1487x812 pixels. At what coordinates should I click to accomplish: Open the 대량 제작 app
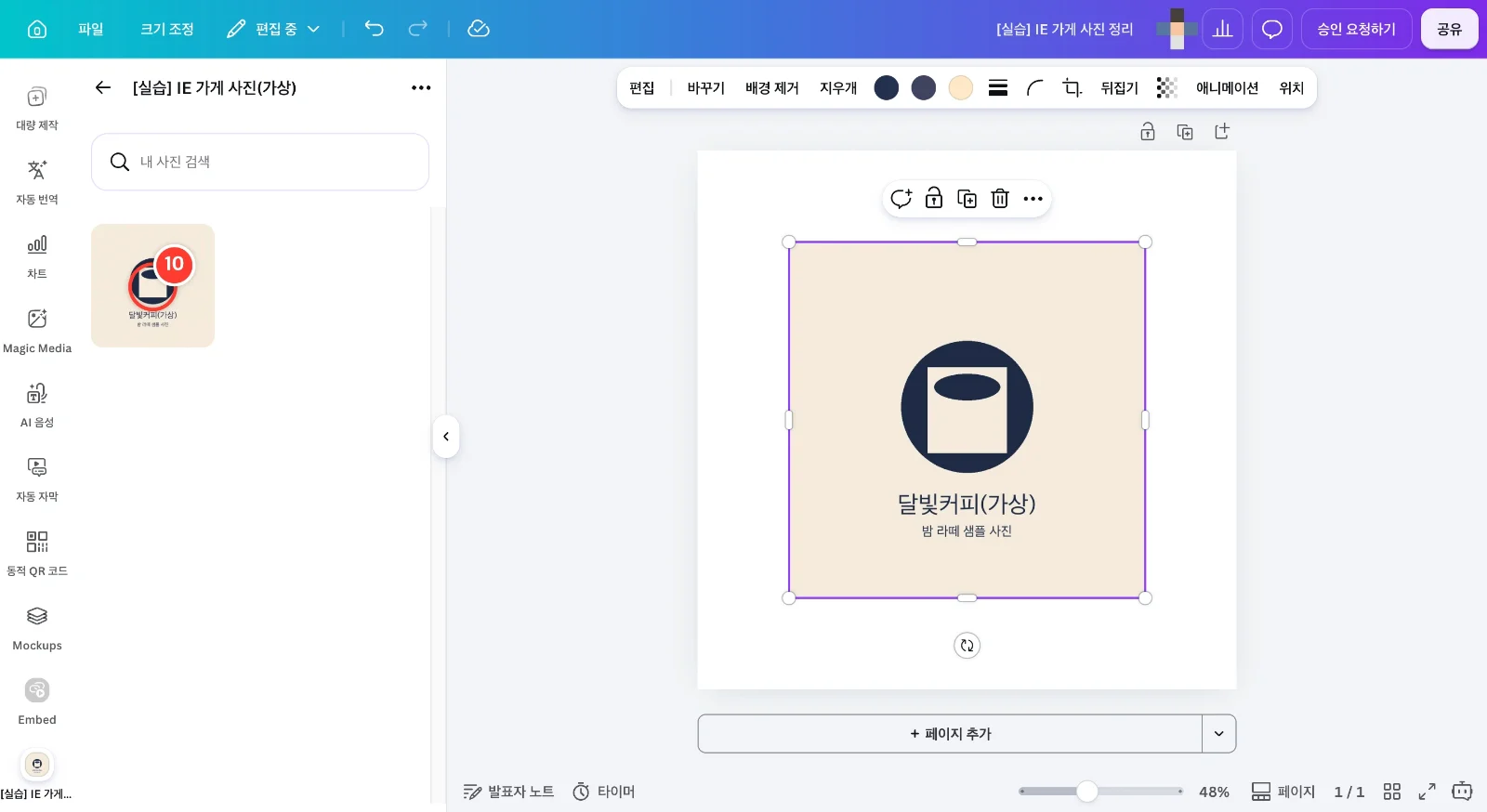click(37, 107)
